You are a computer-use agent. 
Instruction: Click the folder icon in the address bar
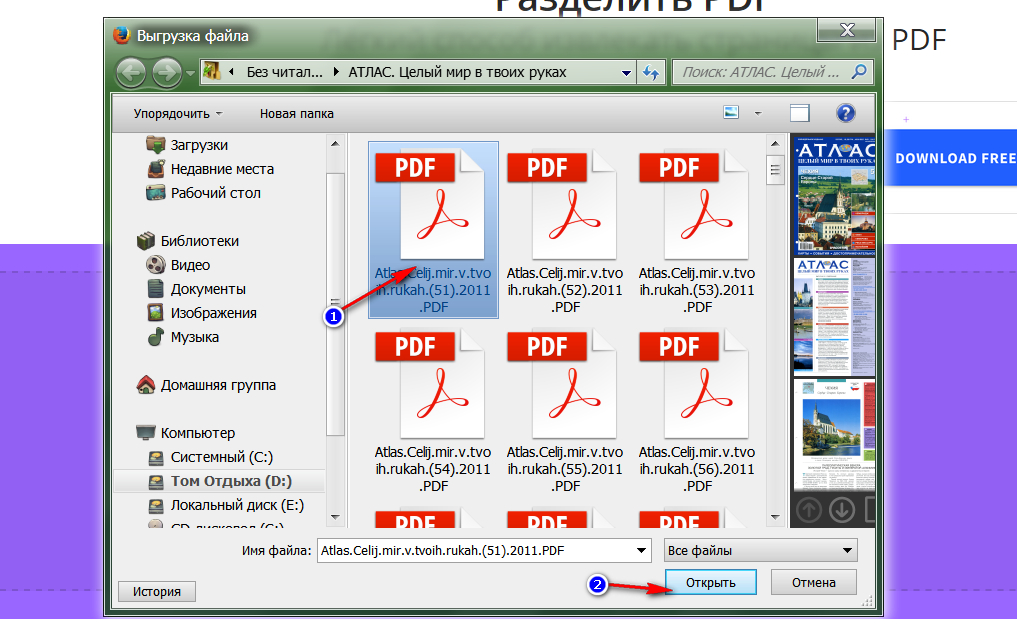click(x=211, y=71)
